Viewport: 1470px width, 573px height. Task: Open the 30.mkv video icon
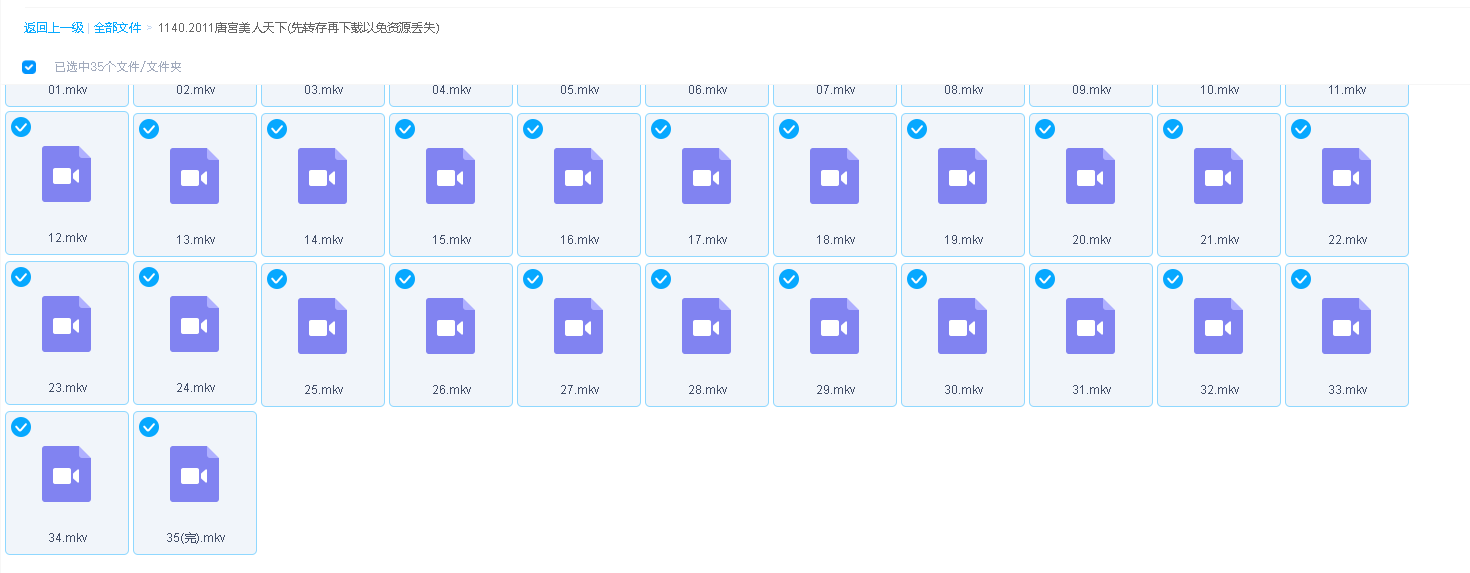pyautogui.click(x=962, y=326)
